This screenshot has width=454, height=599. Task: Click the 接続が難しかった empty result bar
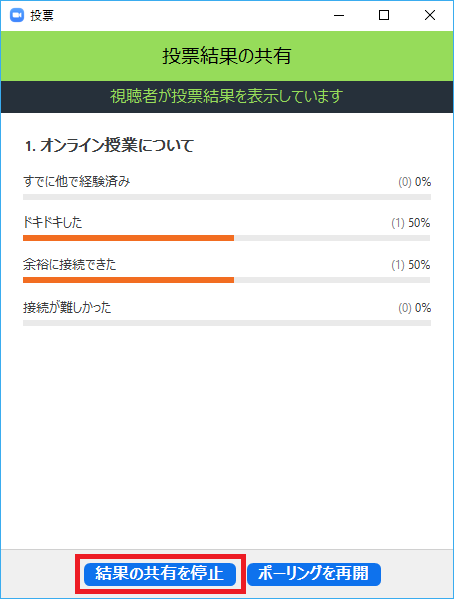[x=227, y=323]
